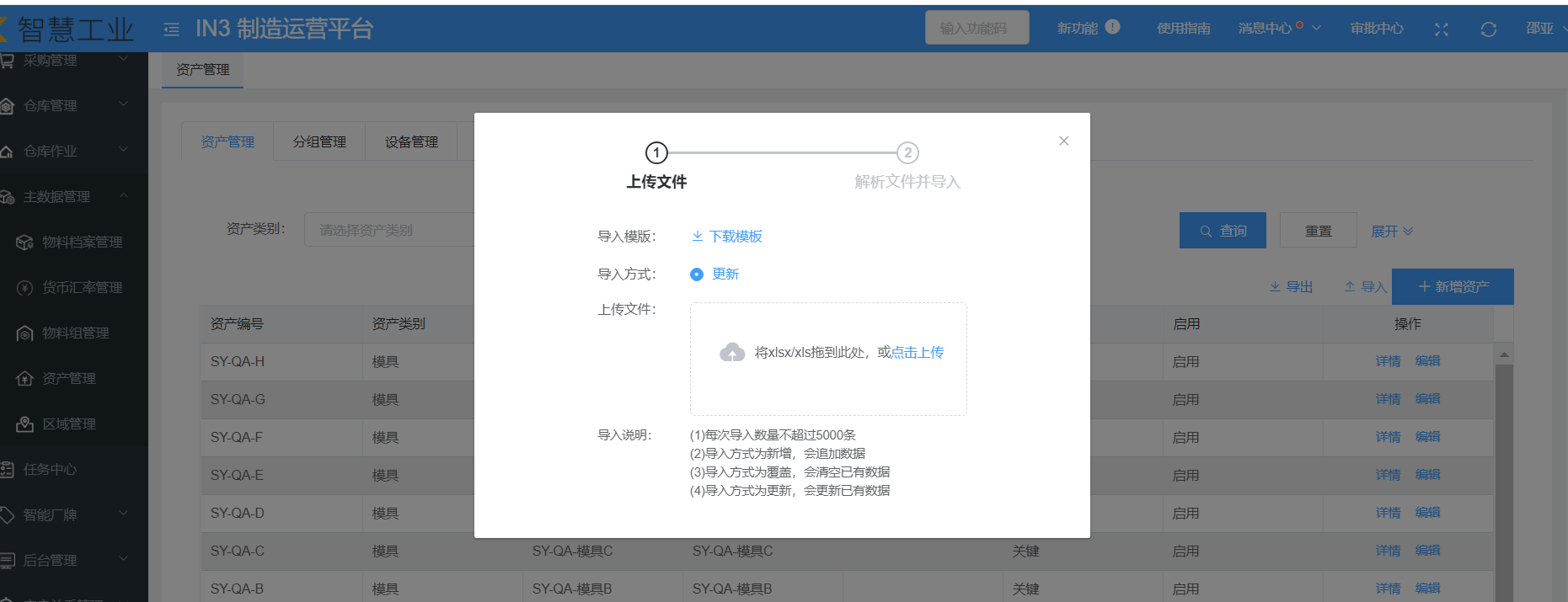
Task: Select the 更新 radio button
Action: (697, 274)
